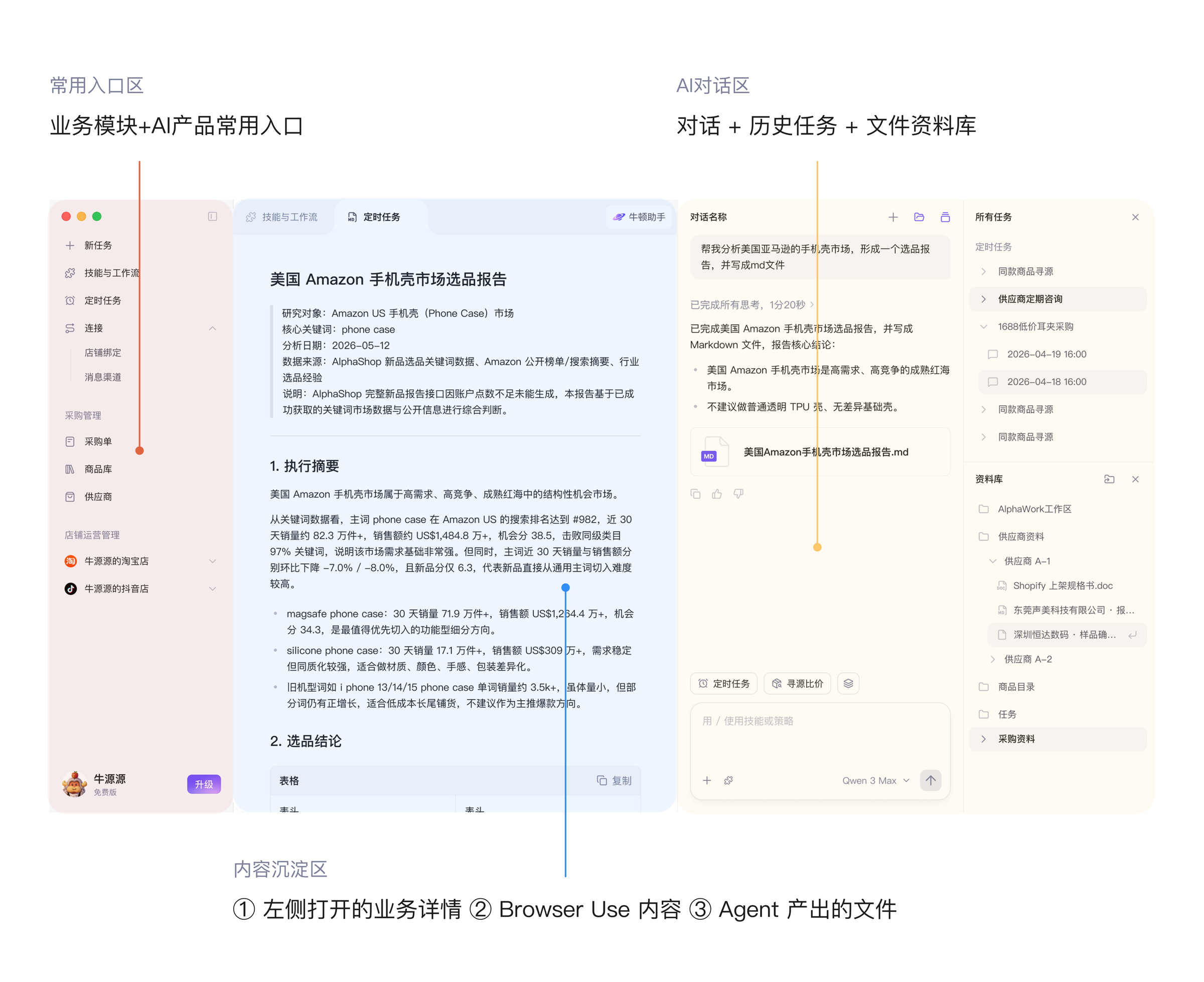
Task: Expand 供应商定期咨询 task
Action: 983,299
